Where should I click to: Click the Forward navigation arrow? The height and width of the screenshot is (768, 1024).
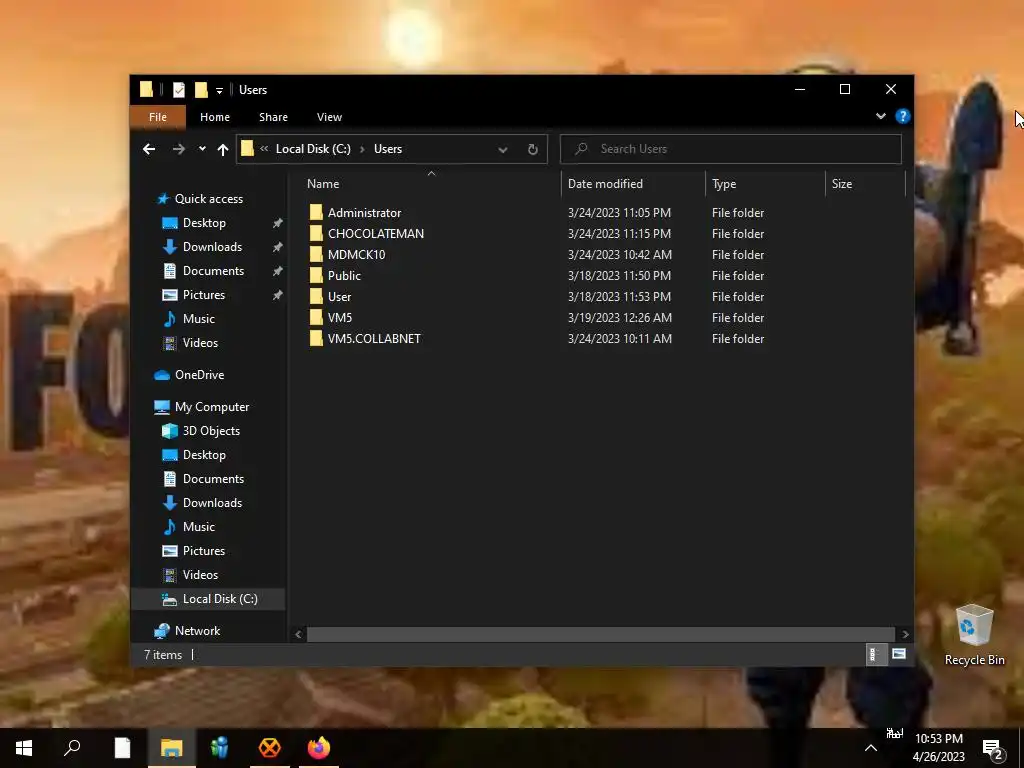pos(178,149)
